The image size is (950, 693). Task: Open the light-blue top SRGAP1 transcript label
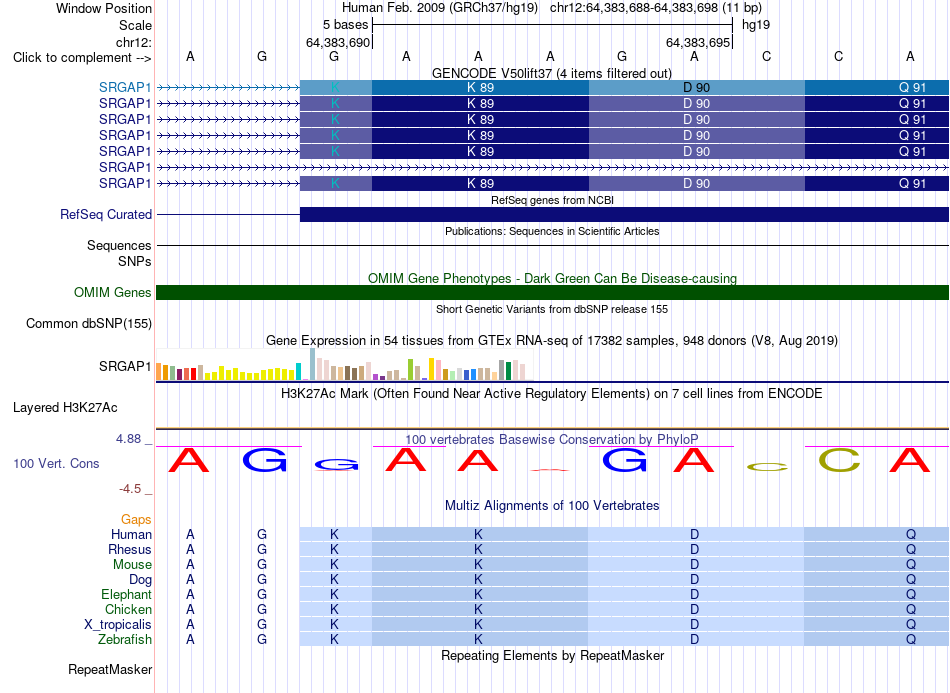click(x=125, y=87)
